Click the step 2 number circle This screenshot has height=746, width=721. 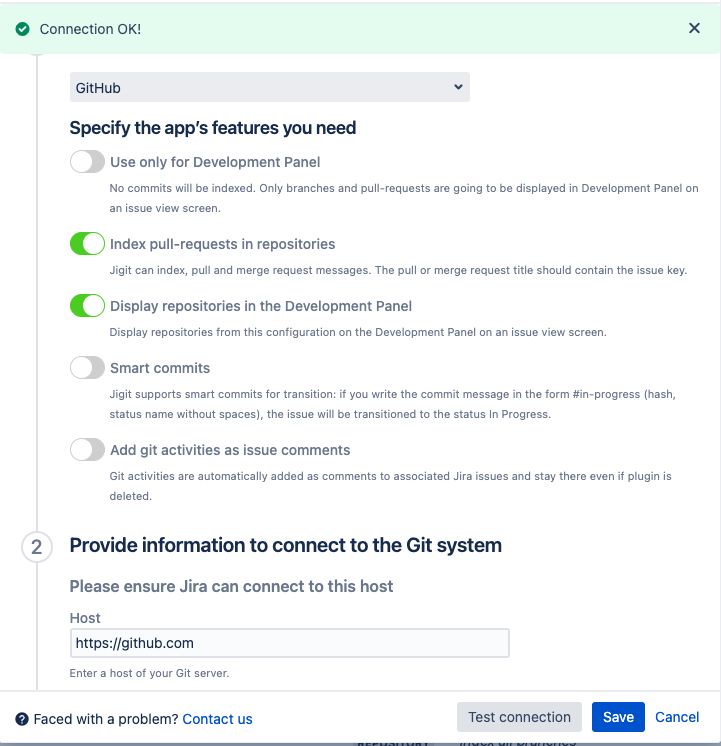coord(37,547)
